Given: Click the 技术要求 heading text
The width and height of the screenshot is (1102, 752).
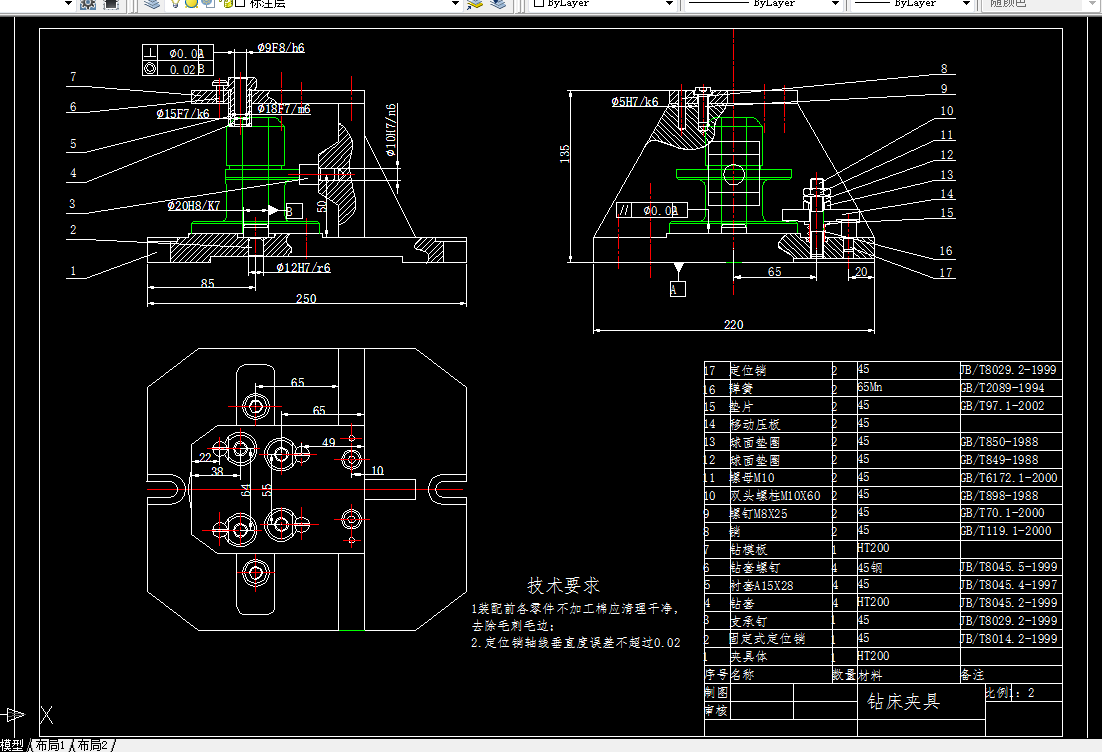Looking at the screenshot, I should [564, 585].
